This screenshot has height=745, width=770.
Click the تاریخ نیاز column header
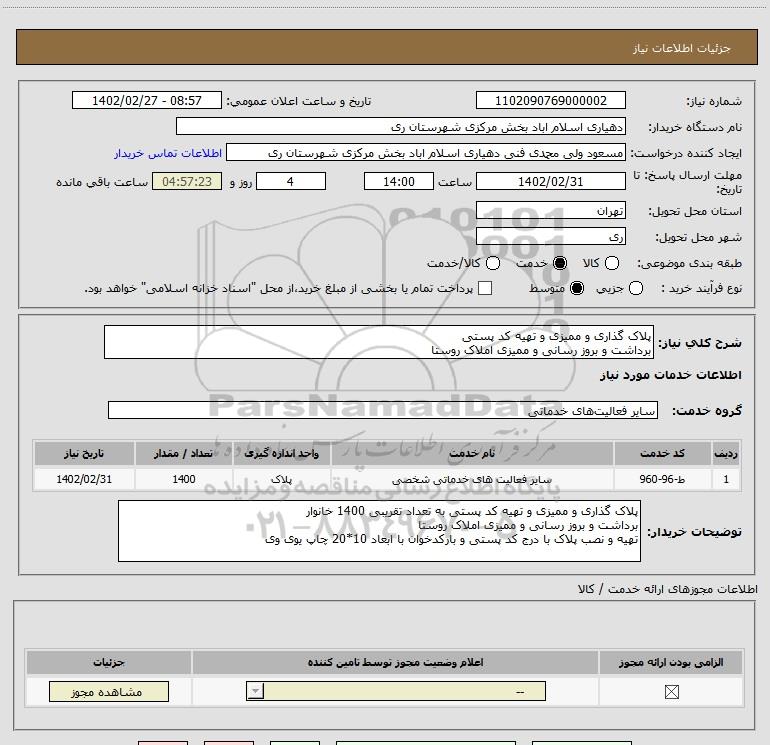coord(84,453)
